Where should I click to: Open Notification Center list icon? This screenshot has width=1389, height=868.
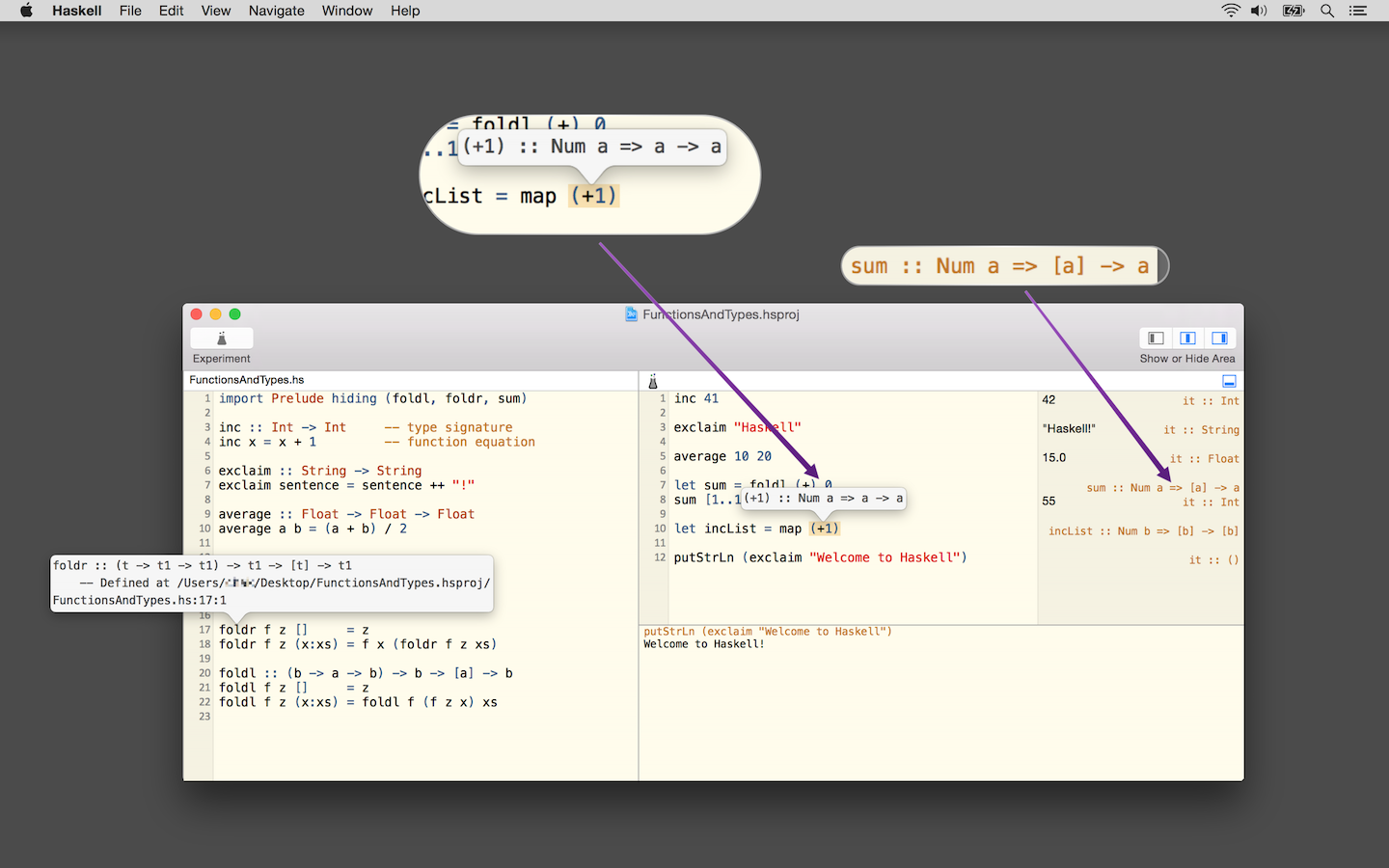click(x=1358, y=11)
